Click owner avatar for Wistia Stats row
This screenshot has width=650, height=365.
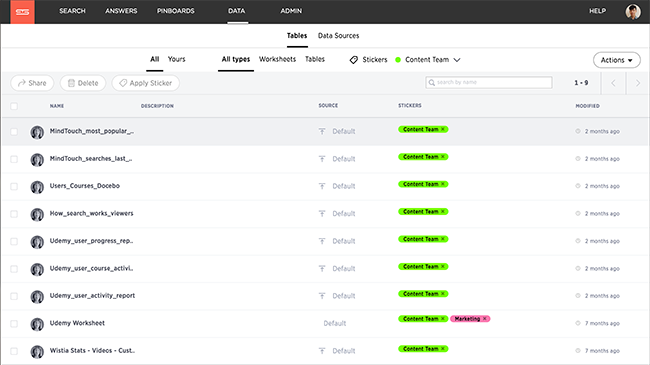tap(37, 351)
